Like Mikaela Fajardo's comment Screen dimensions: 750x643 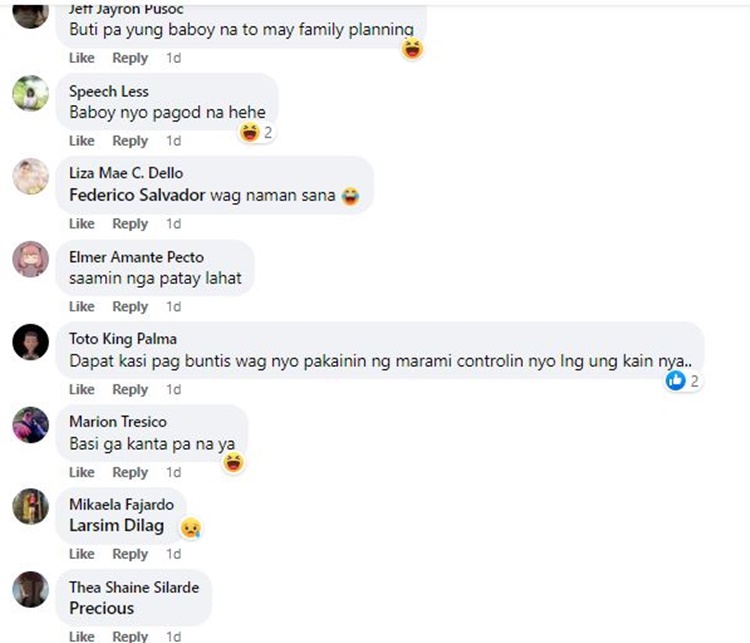(x=82, y=554)
